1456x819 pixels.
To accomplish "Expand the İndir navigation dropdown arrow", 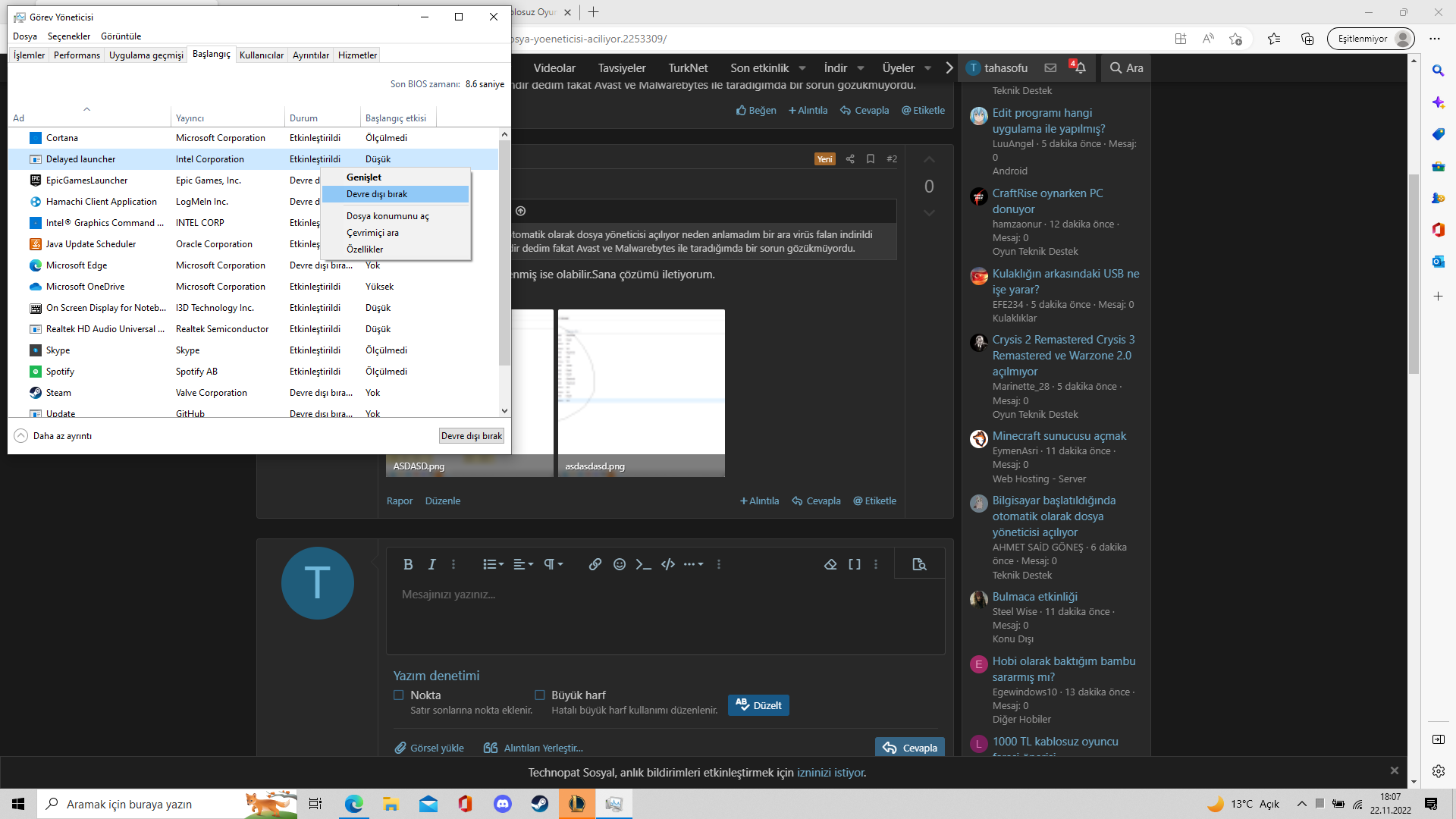I will (861, 68).
